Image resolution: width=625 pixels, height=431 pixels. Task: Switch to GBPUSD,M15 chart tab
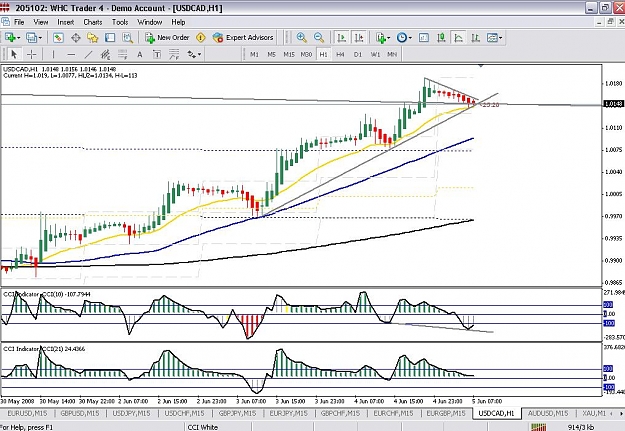click(x=79, y=413)
